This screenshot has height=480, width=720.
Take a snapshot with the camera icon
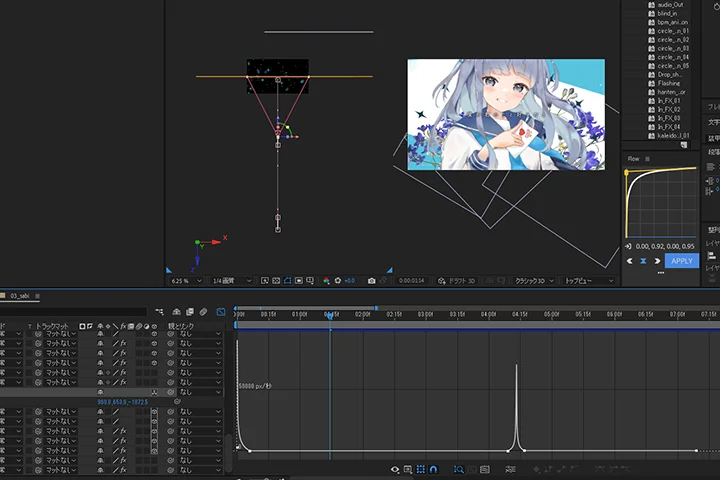[371, 281]
